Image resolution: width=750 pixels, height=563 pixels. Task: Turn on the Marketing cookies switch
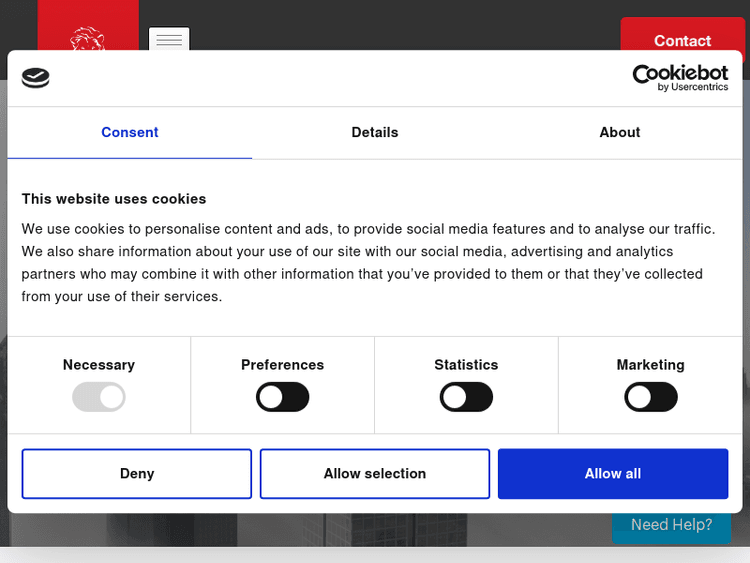651,397
